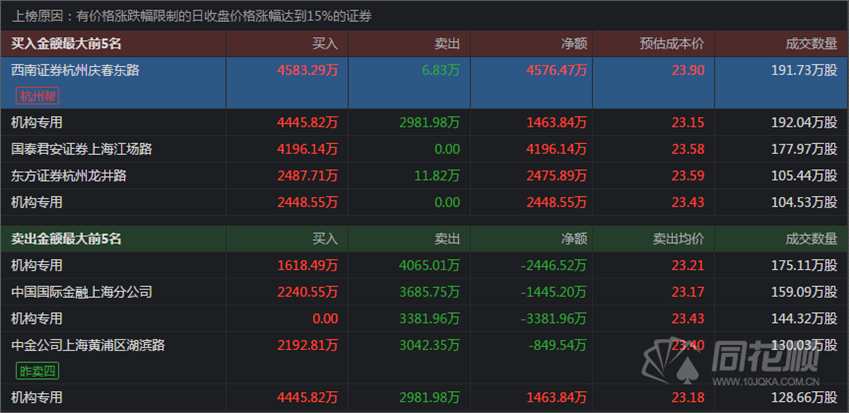
Task: Select the 西南证券杭州庆春东路 row name
Action: (x=75, y=70)
